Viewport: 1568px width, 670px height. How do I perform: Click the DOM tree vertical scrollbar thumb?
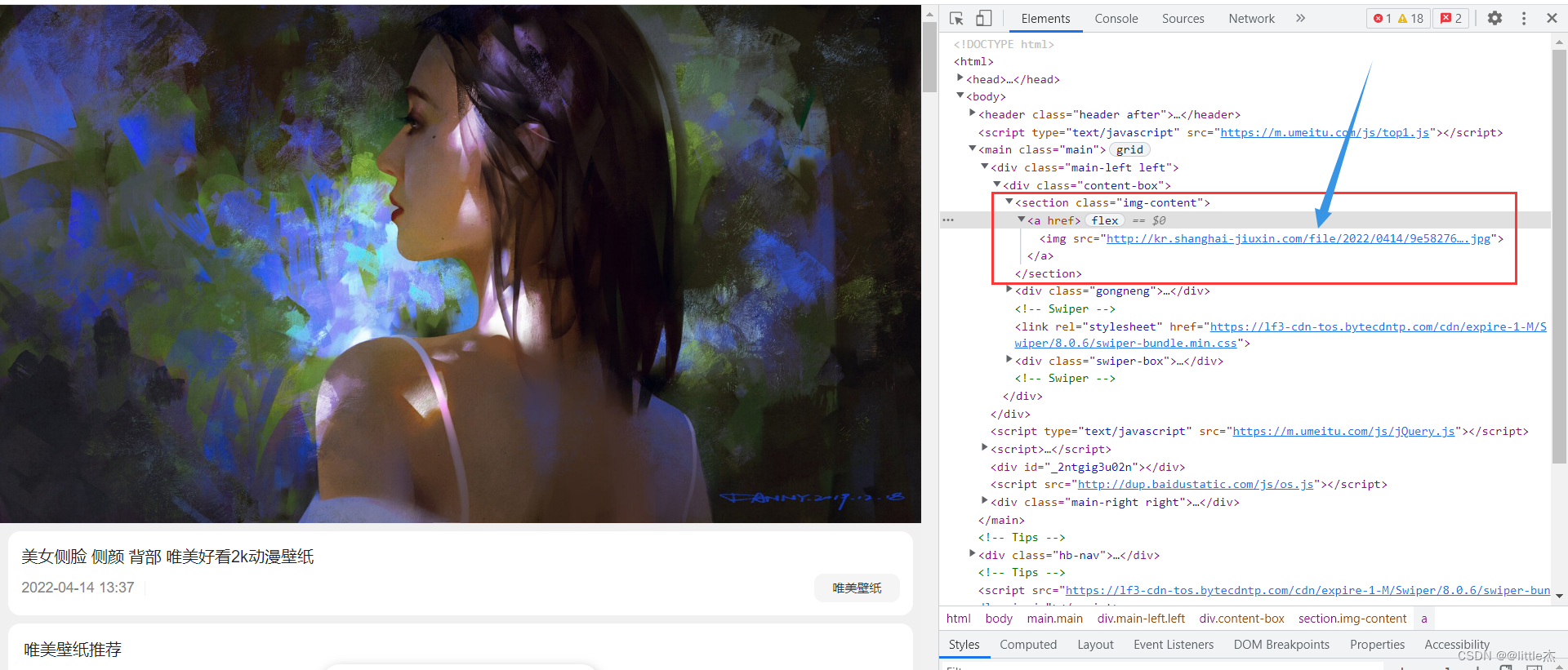(x=1558, y=257)
